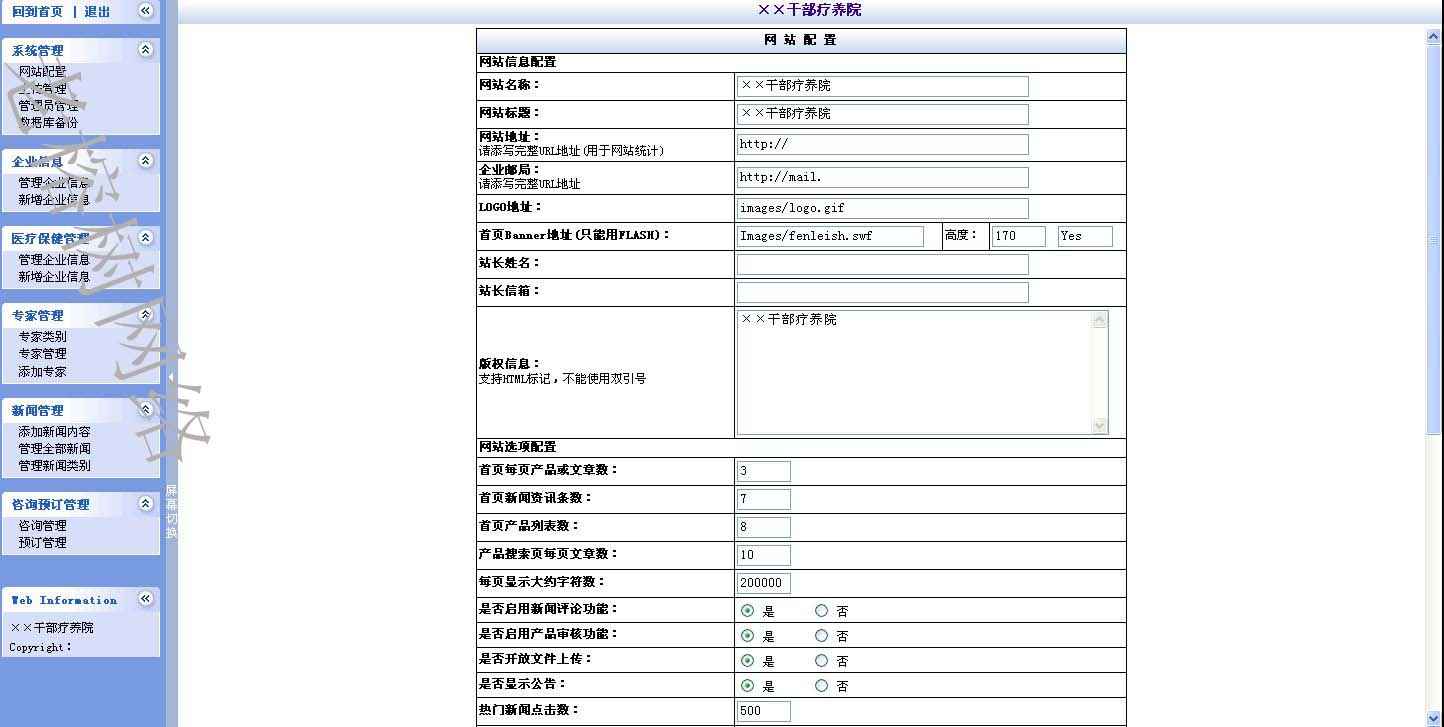This screenshot has height=727, width=1444.
Task: Select 否 for 是否启用新闻评论功能
Action: tap(821, 611)
